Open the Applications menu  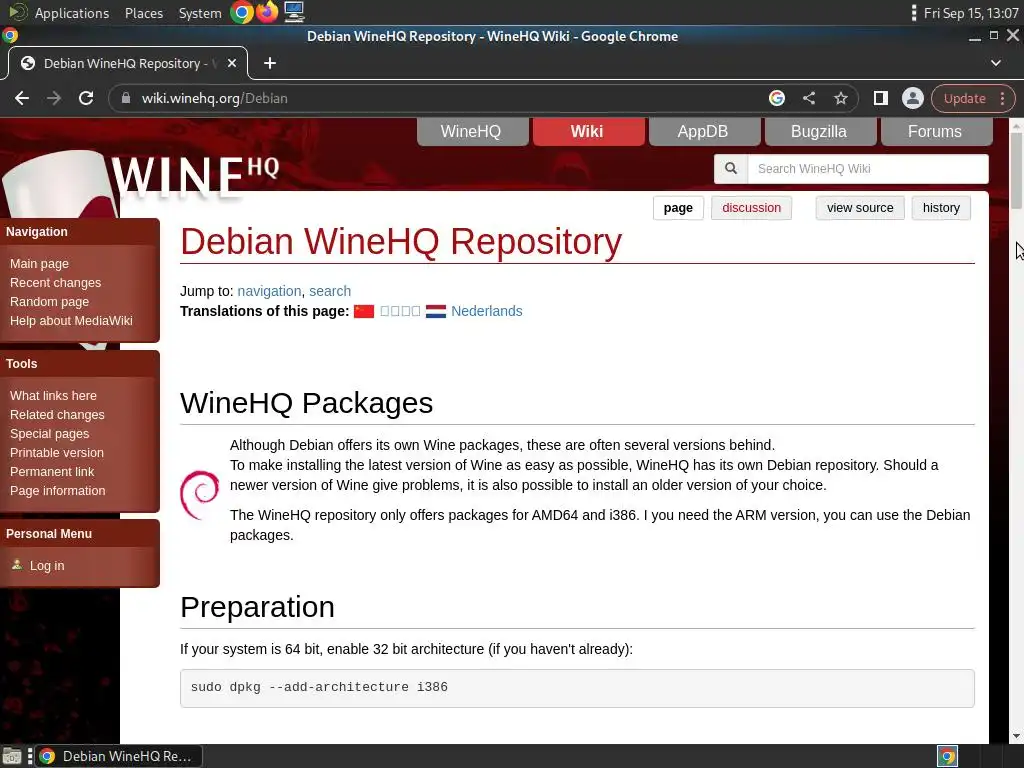[x=72, y=13]
